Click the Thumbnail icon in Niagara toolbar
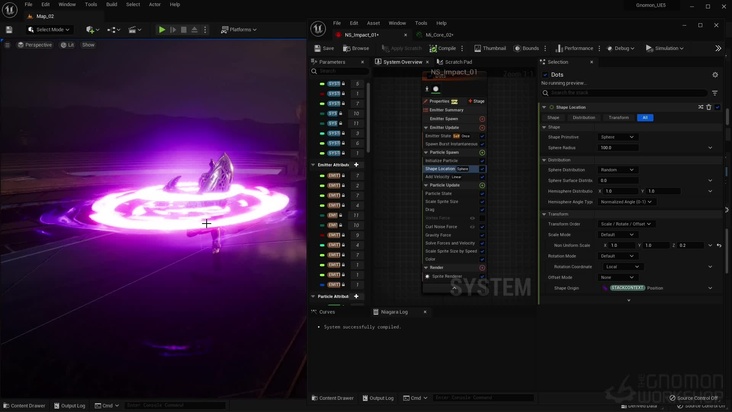The width and height of the screenshot is (732, 412). pos(477,48)
